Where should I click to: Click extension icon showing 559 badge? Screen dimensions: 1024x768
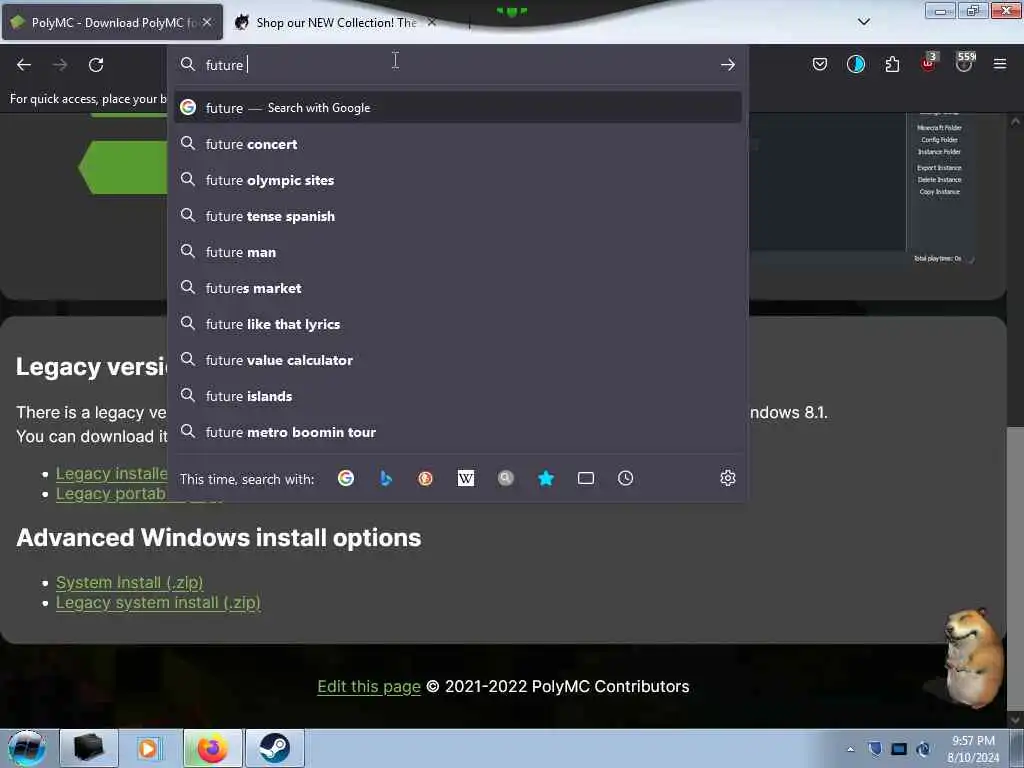(965, 62)
